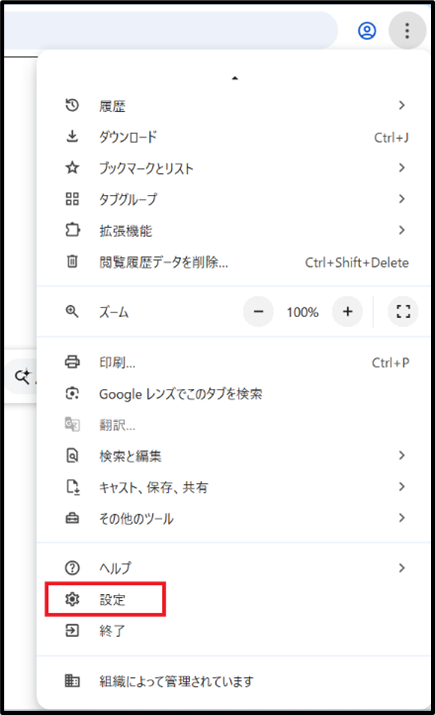Open 設定 from the menu

tap(233, 599)
